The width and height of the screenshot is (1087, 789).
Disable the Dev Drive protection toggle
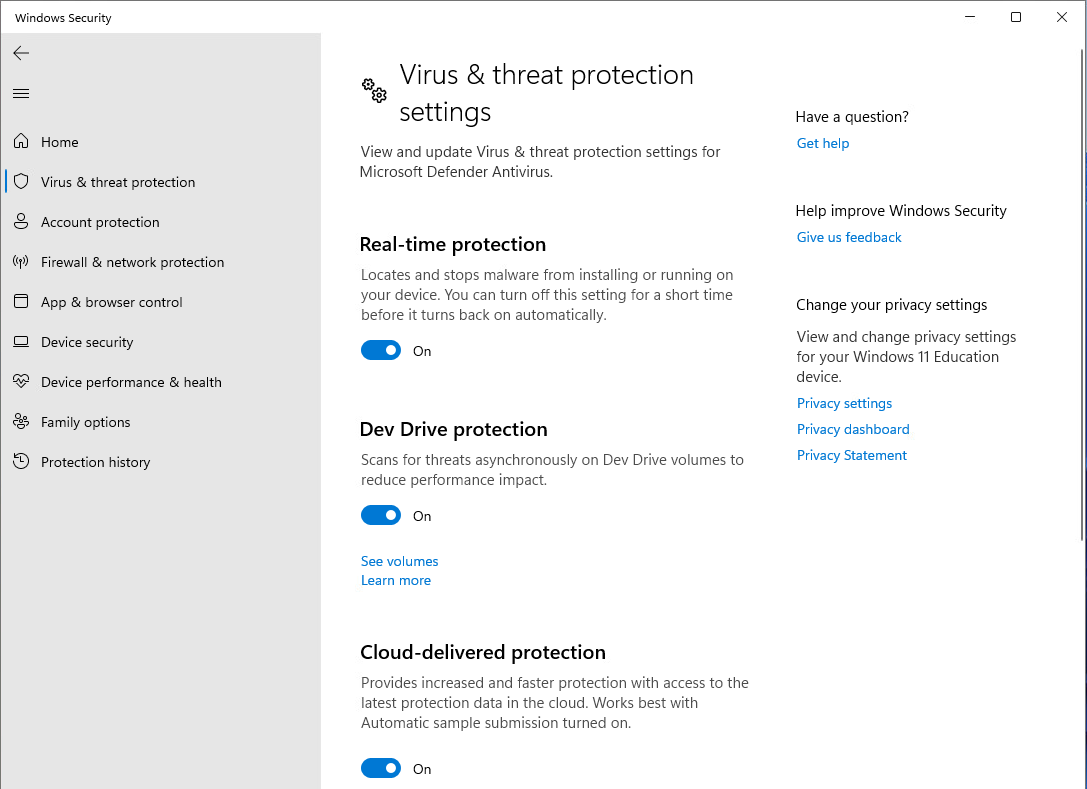point(381,516)
